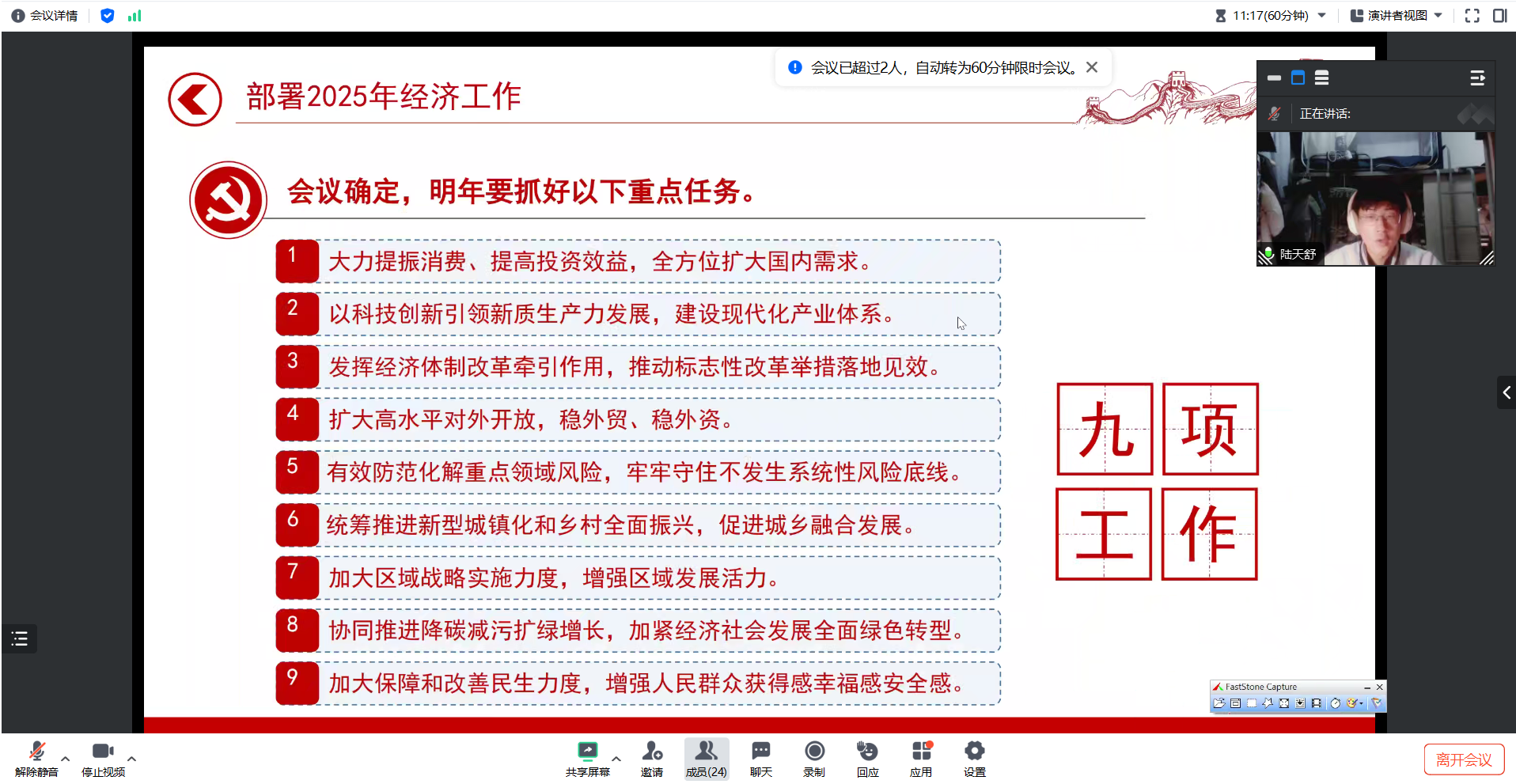Expand the audio options arrow beside 解除静音
The height and width of the screenshot is (784, 1516).
click(x=66, y=759)
